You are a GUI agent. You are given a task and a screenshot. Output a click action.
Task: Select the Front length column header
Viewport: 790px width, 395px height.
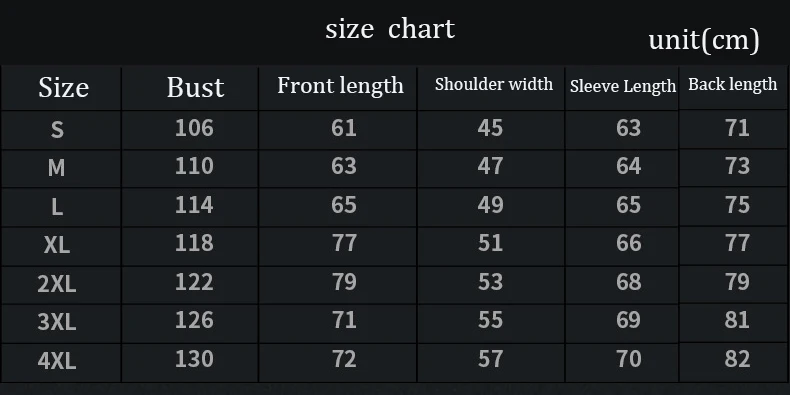[x=341, y=86]
